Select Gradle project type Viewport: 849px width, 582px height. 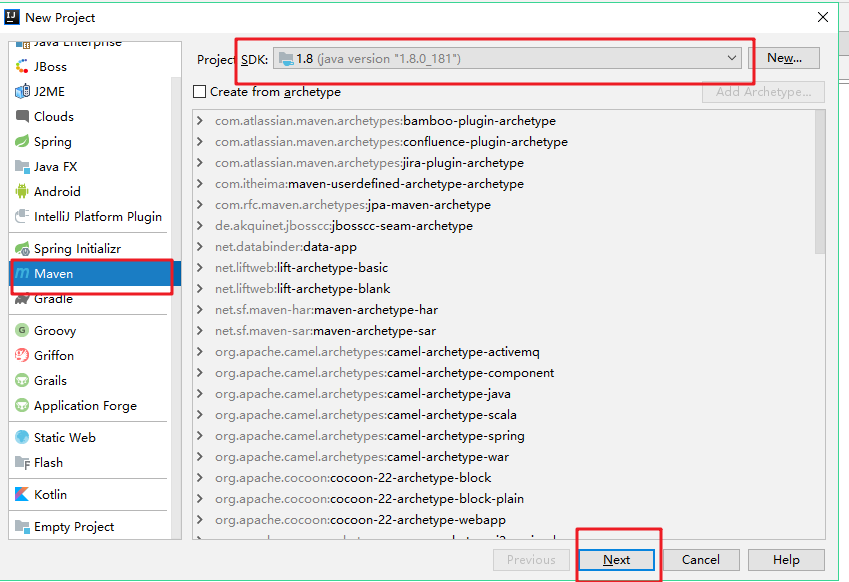[x=89, y=299]
